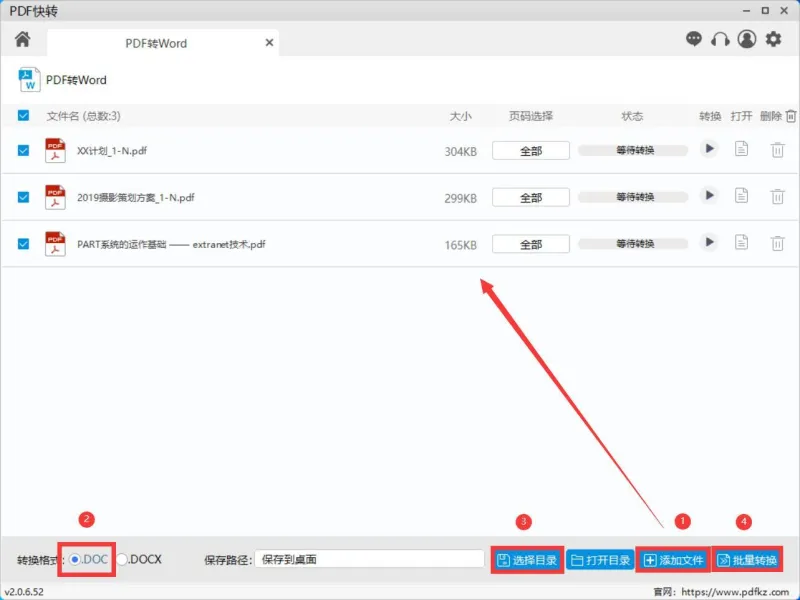Click PDF icon of 2019摄影策划方案_1-N.pdf
The image size is (800, 600).
tap(55, 197)
